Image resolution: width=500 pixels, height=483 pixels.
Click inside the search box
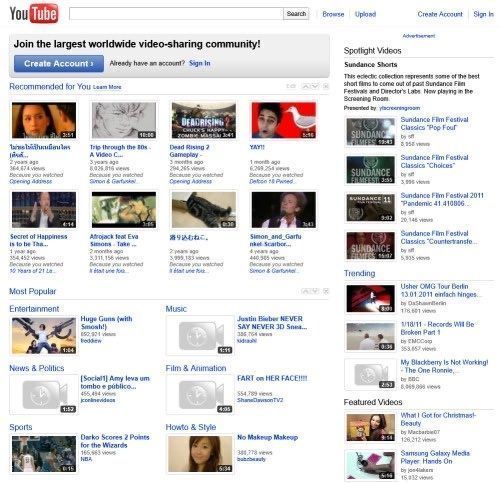pos(176,14)
